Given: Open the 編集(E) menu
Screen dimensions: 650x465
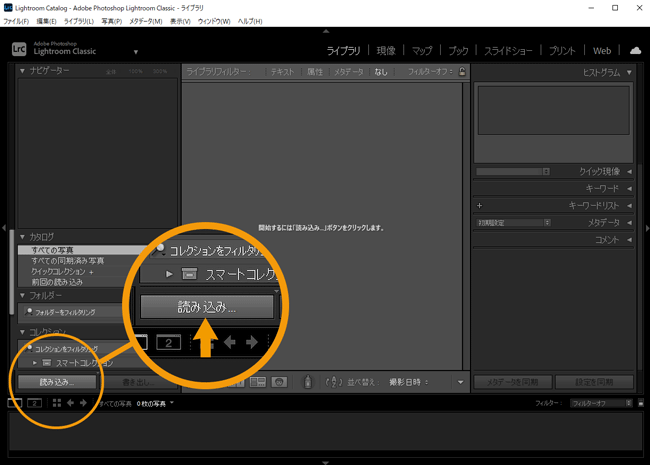Looking at the screenshot, I should pyautogui.click(x=46, y=21).
